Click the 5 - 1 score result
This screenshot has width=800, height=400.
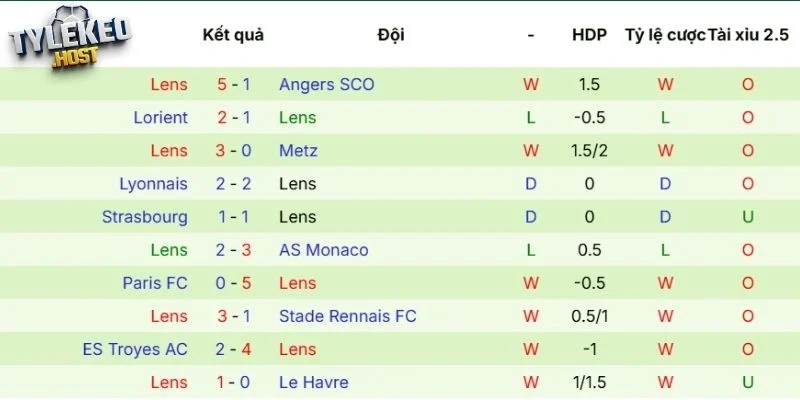coord(233,85)
